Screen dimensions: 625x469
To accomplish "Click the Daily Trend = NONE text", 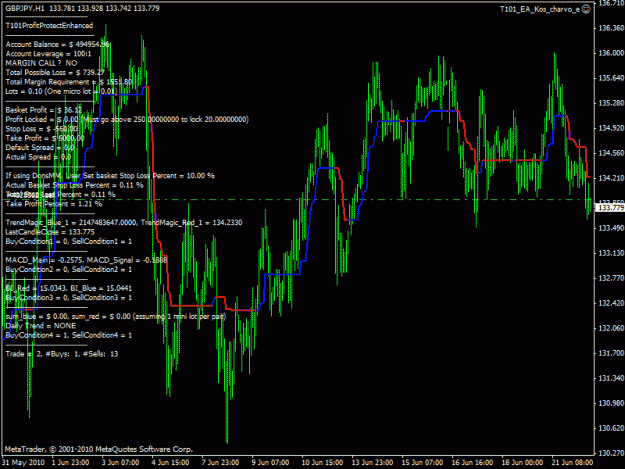I will click(x=41, y=326).
